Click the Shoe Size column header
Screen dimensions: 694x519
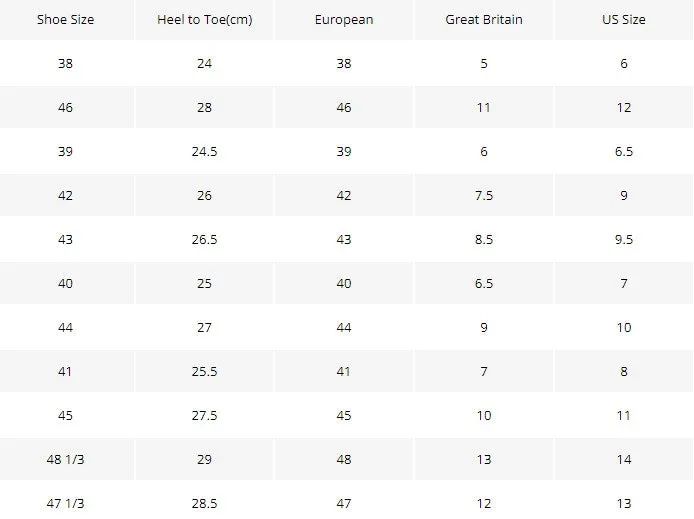click(66, 19)
